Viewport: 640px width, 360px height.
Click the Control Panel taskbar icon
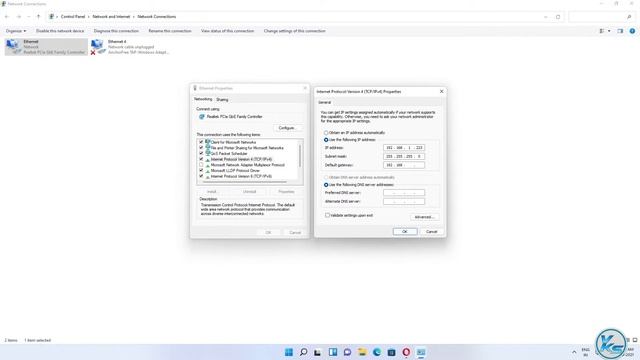421,352
